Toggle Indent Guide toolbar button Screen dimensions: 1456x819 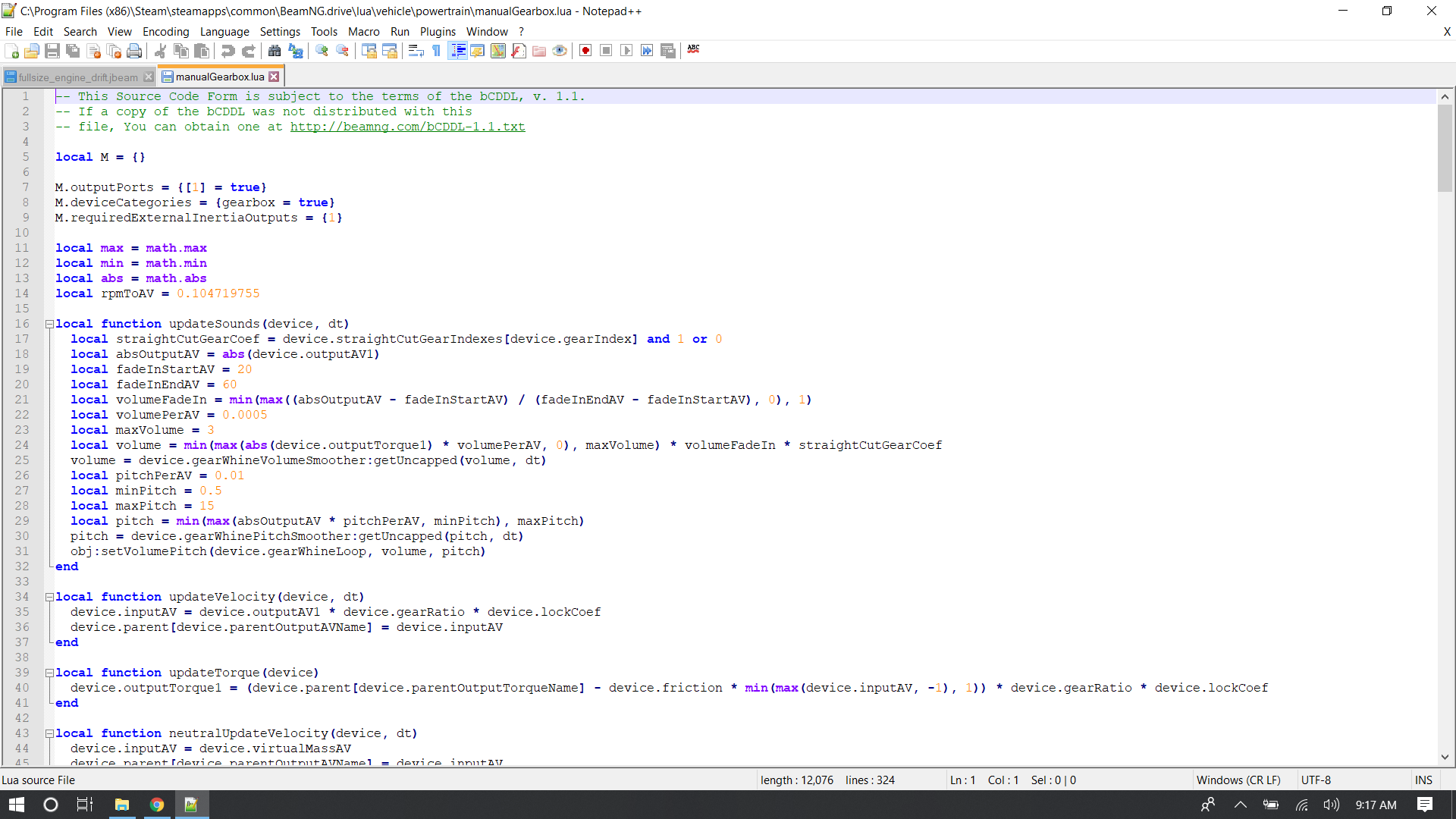point(457,51)
